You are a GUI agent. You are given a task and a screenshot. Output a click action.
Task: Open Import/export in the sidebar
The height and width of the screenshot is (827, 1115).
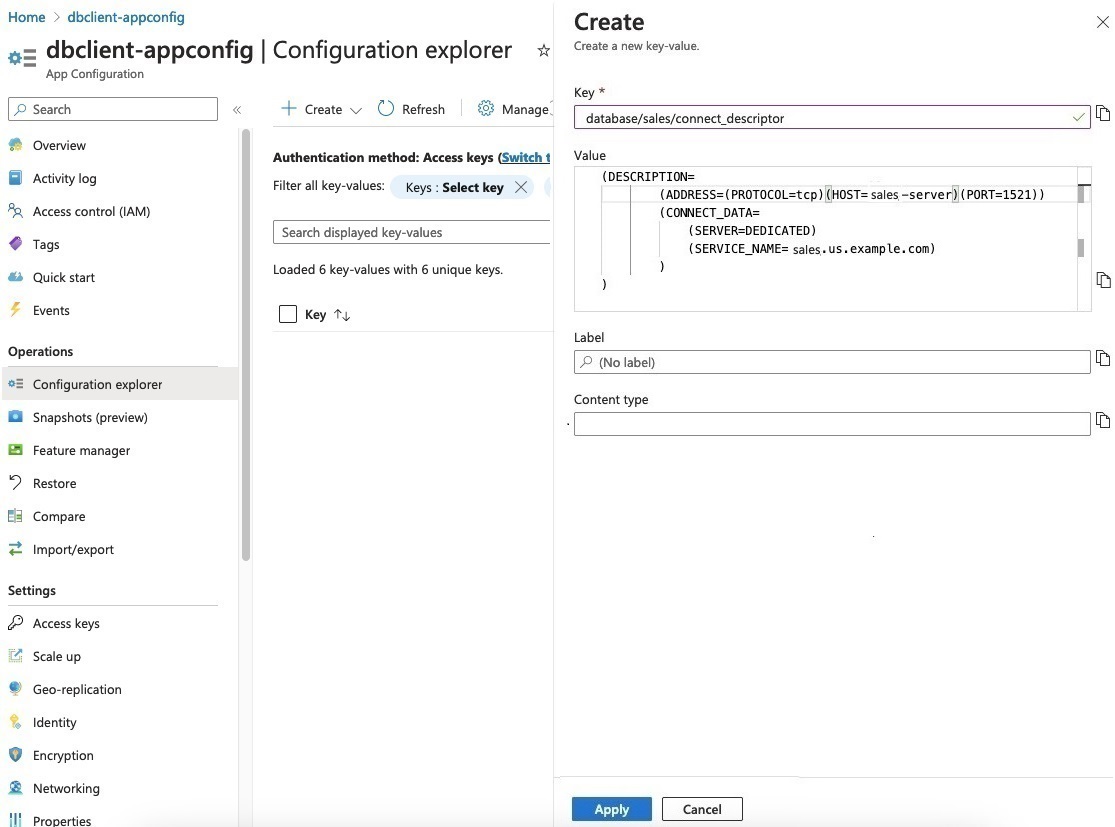point(73,549)
